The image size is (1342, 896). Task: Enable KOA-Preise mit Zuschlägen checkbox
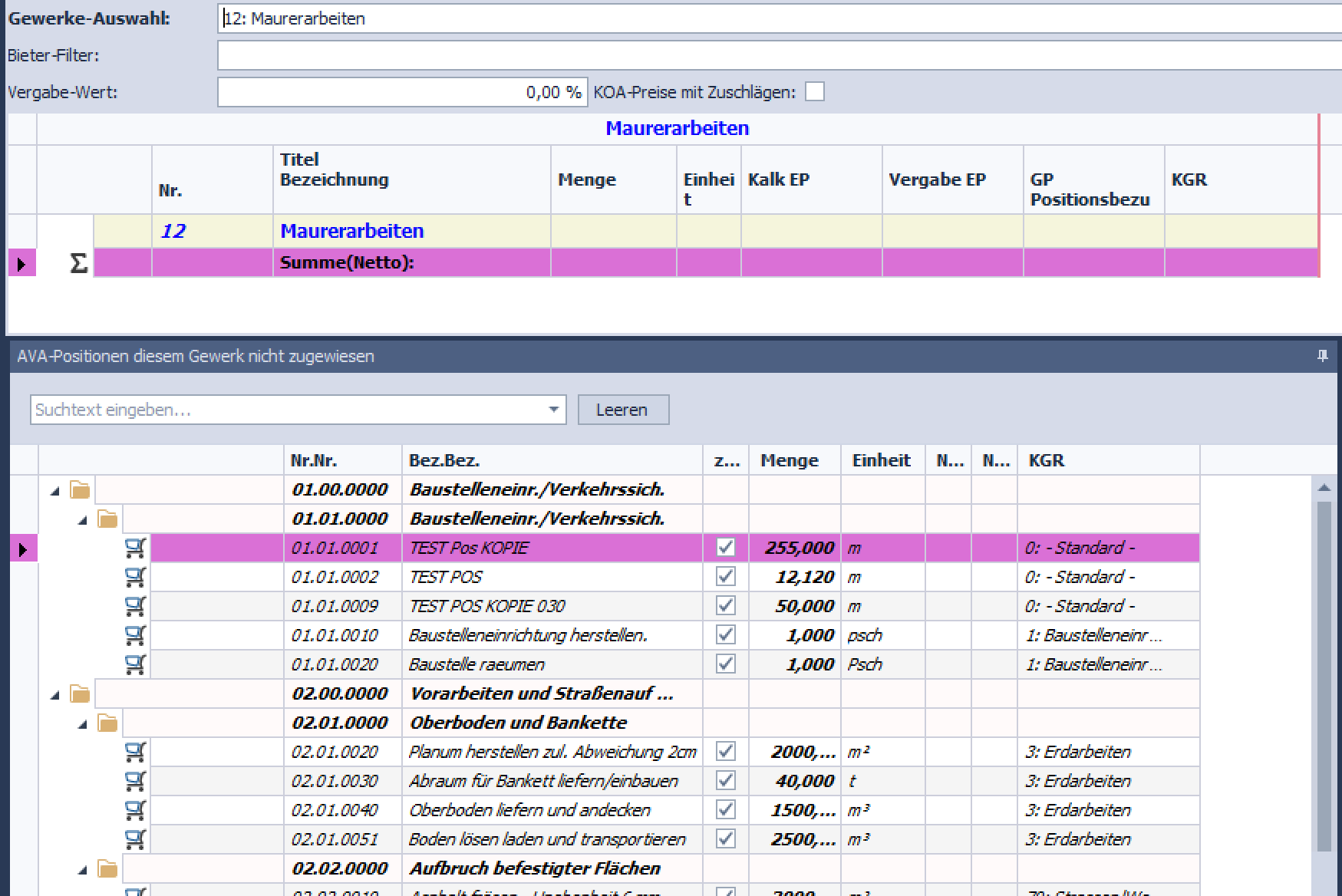(x=815, y=92)
